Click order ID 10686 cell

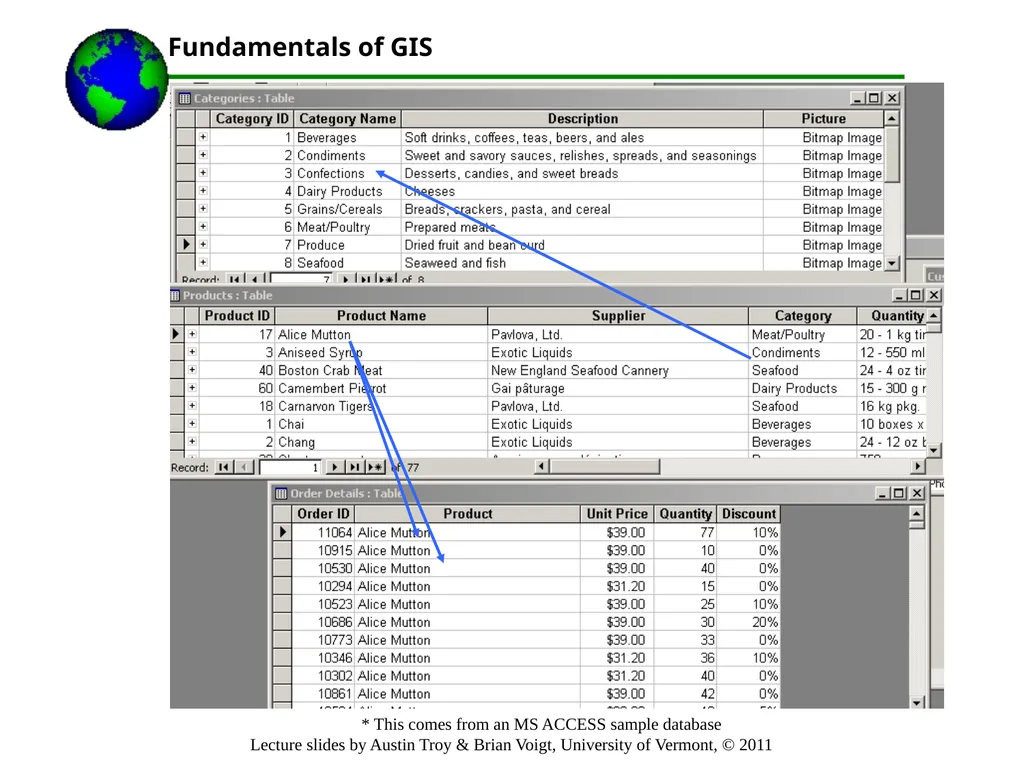click(323, 622)
